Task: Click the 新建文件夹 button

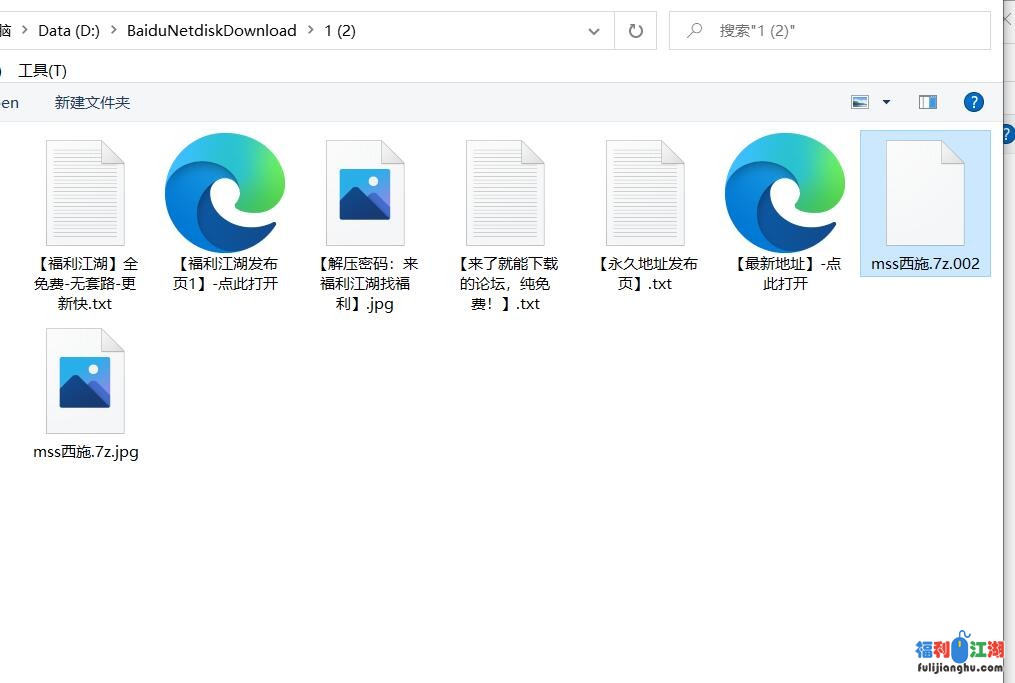Action: coord(92,102)
